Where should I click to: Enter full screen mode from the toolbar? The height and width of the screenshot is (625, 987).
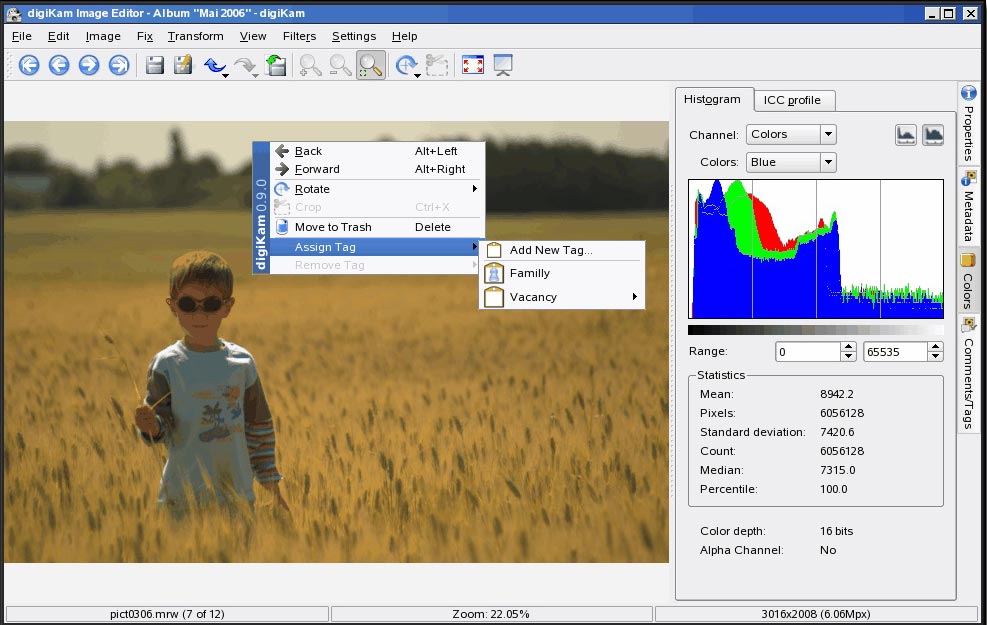point(473,65)
